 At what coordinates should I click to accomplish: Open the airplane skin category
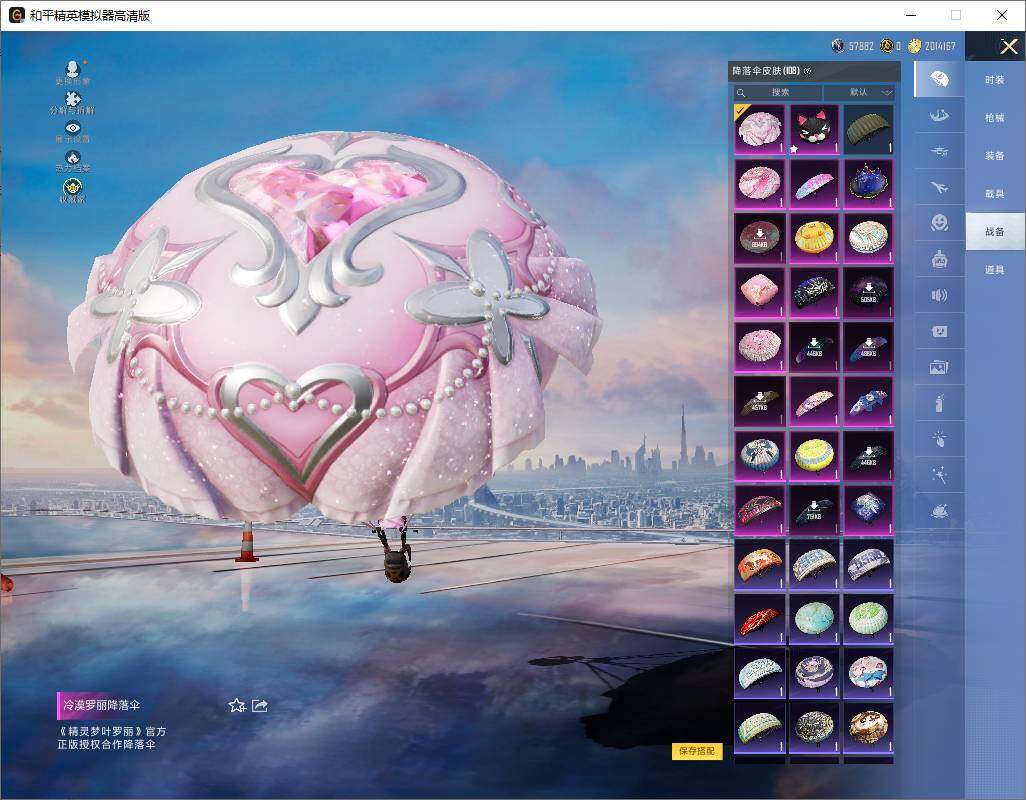pyautogui.click(x=939, y=187)
